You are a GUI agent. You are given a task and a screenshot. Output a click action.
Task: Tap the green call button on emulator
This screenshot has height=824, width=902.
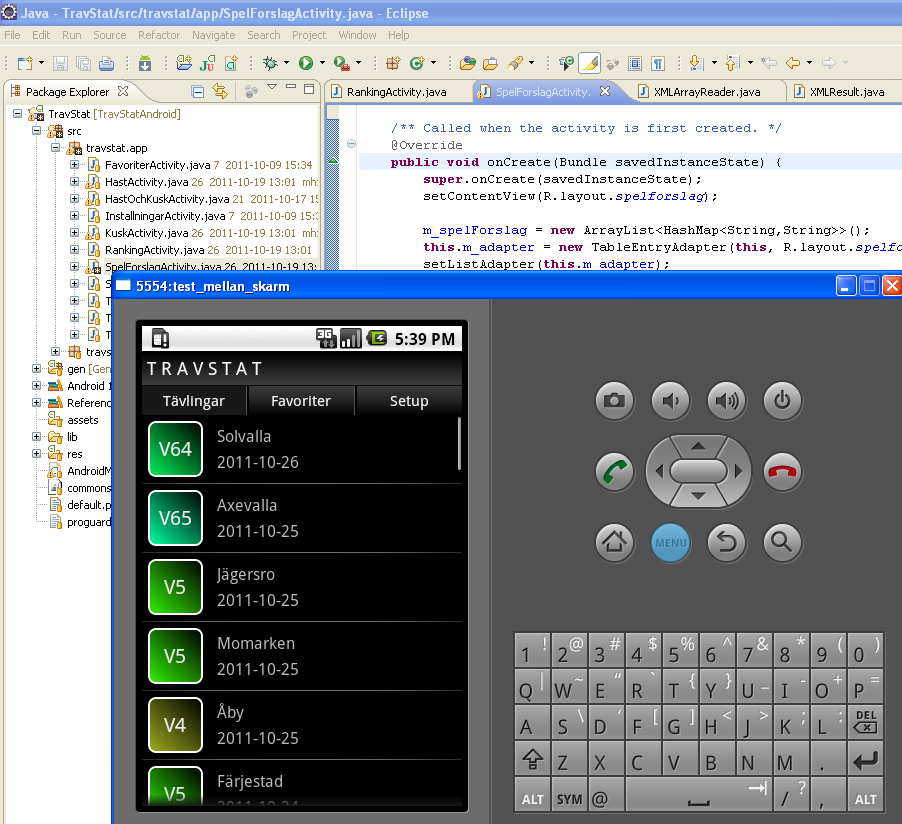[614, 472]
